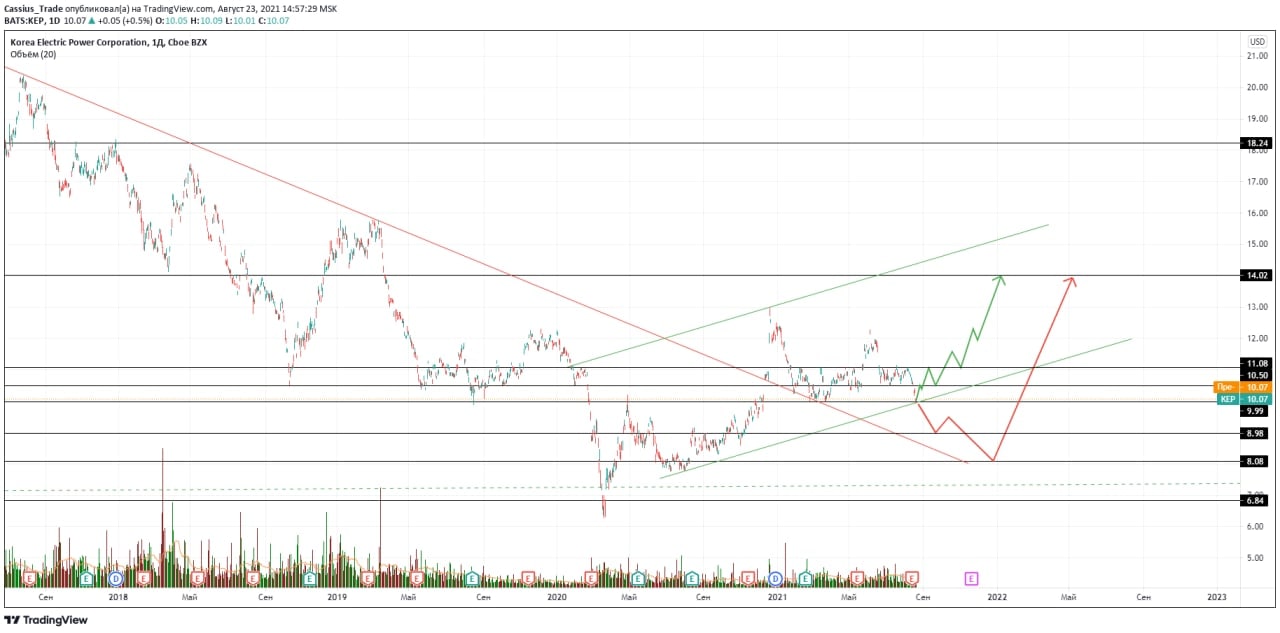Open the USD currency selector
Viewport: 1280px width, 633px height.
tap(1257, 41)
